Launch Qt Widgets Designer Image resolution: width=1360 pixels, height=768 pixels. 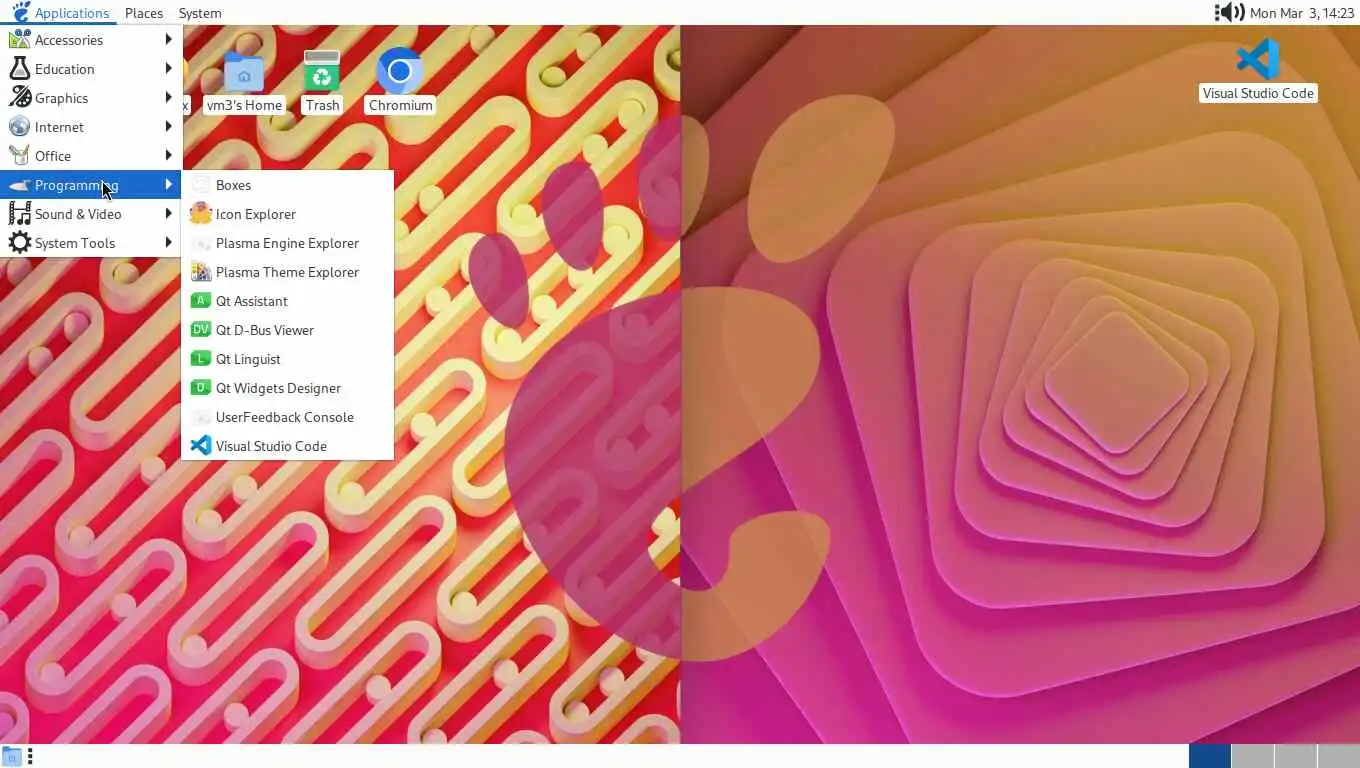[287, 388]
